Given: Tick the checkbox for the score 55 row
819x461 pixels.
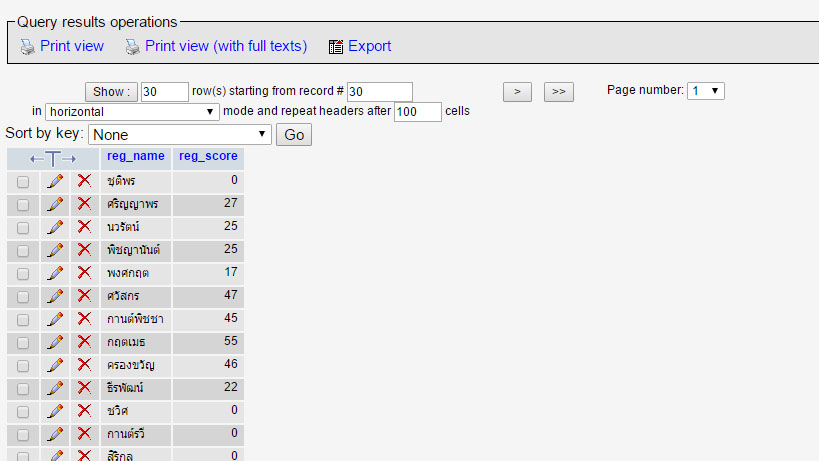Looking at the screenshot, I should coord(23,343).
